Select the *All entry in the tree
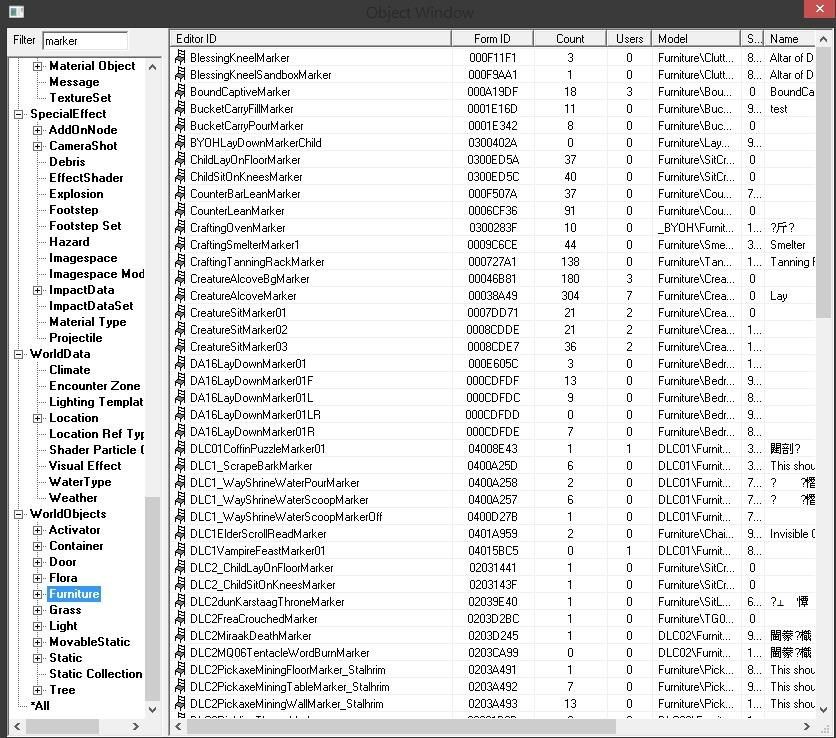This screenshot has width=836, height=738. click(40, 706)
